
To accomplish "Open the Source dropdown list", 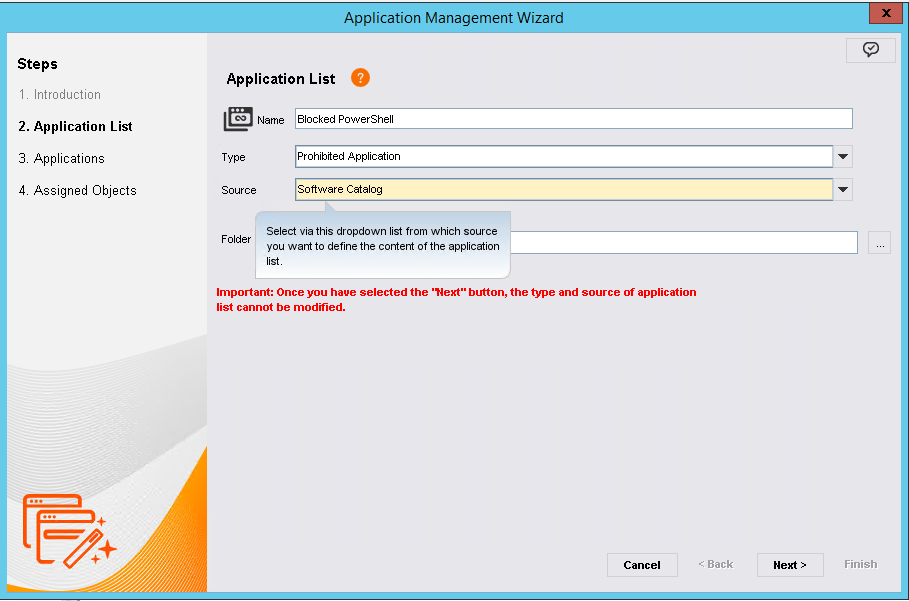I will [841, 189].
